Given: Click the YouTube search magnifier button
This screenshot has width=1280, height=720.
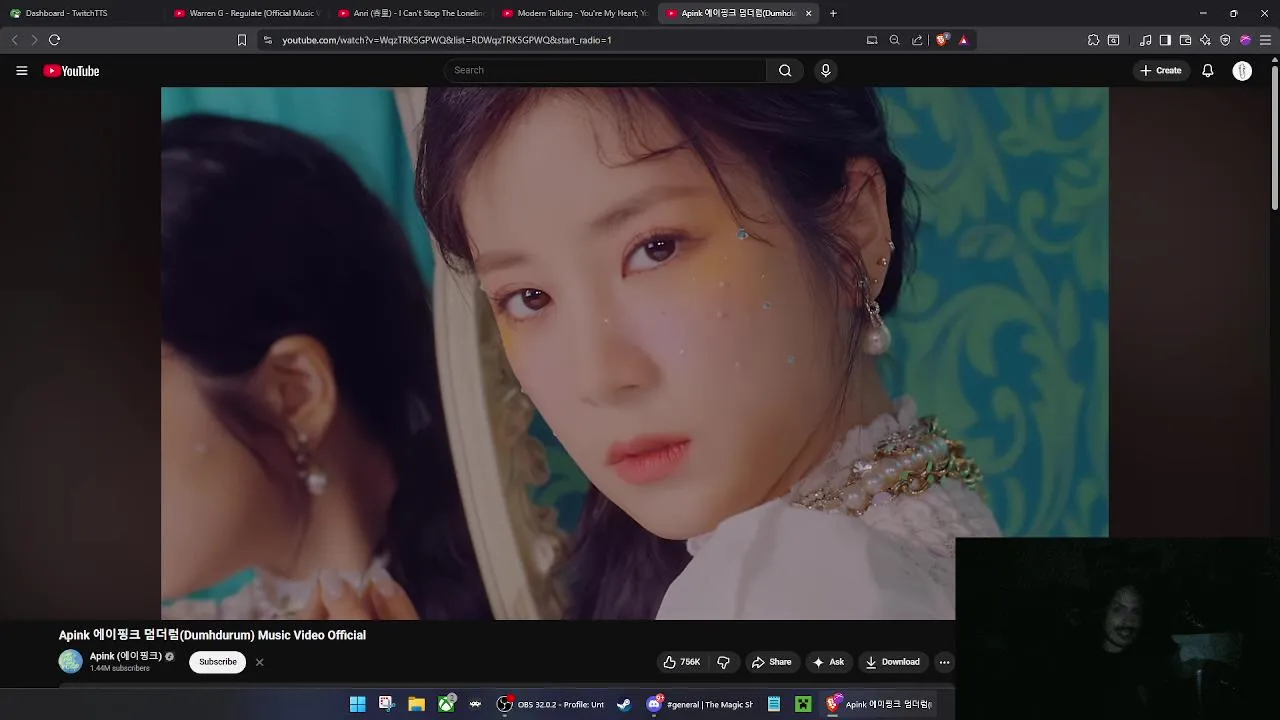Looking at the screenshot, I should [785, 70].
